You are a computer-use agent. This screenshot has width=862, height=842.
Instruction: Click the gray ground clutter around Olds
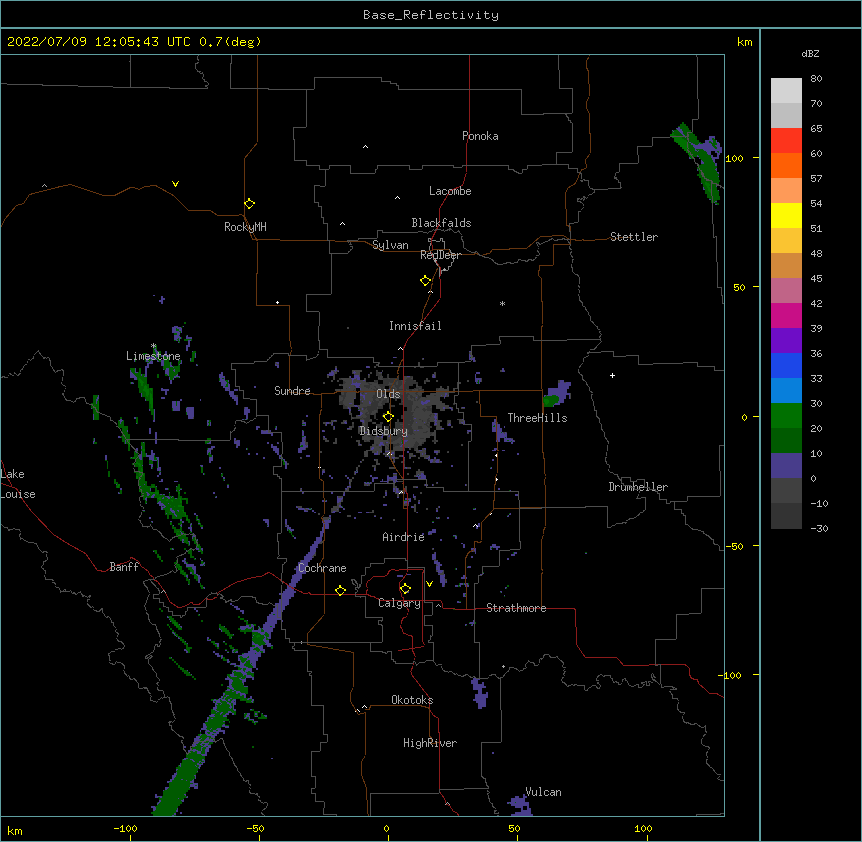pyautogui.click(x=396, y=411)
